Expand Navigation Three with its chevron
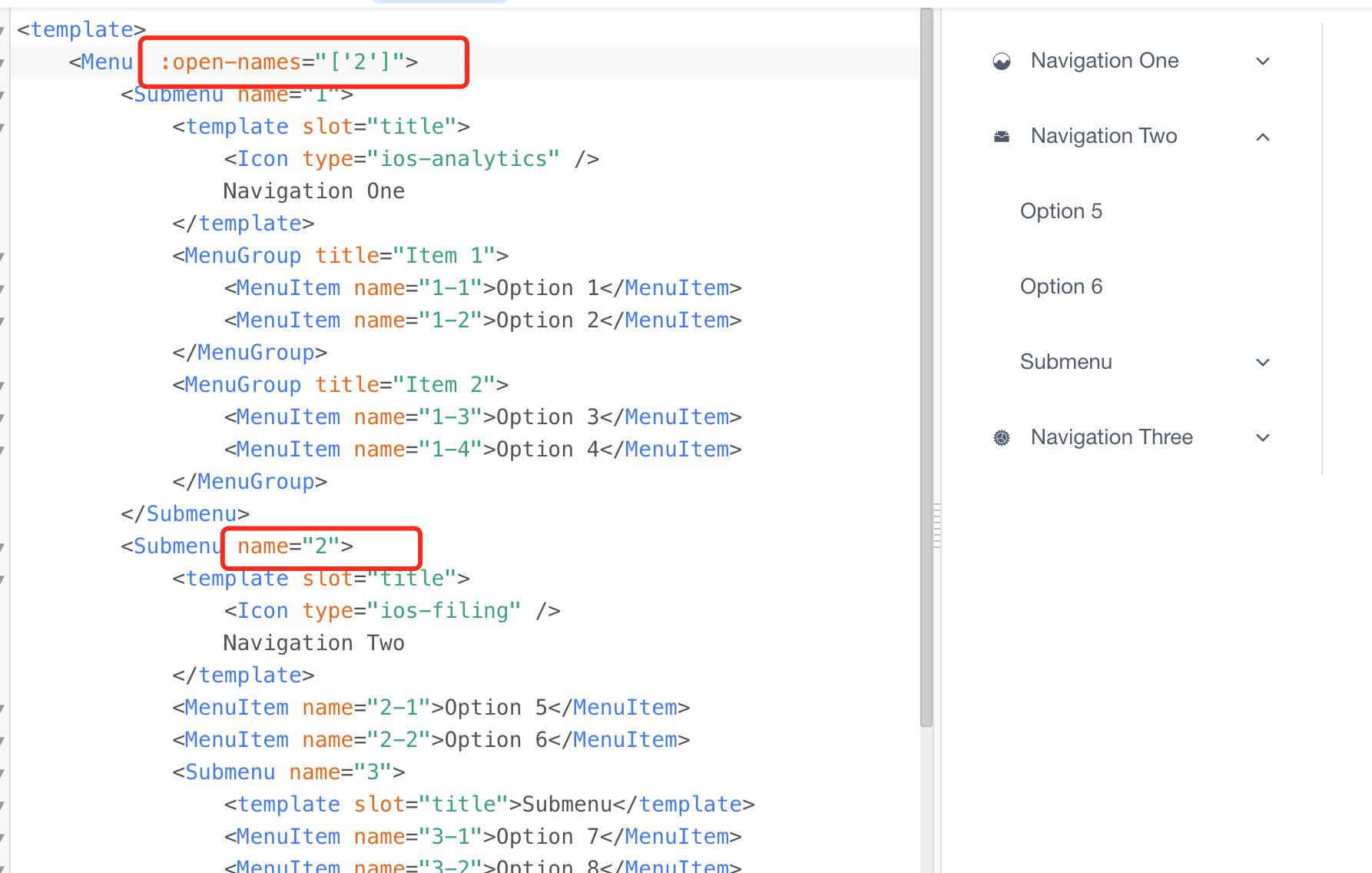This screenshot has width=1372, height=873. pyautogui.click(x=1262, y=437)
